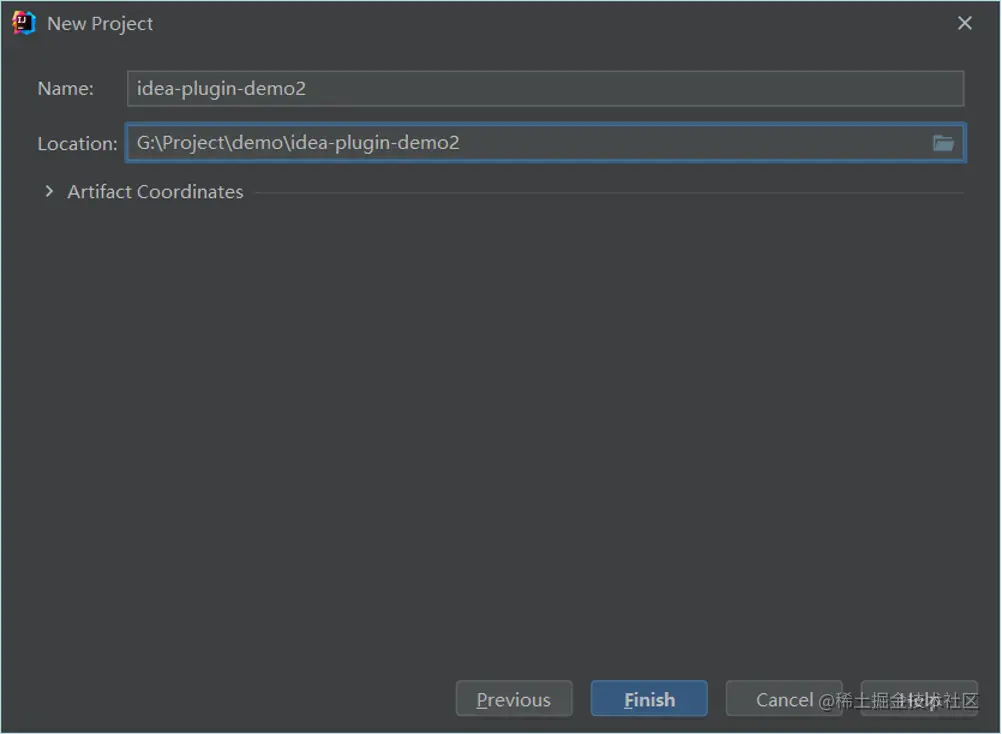Click the Finish button

pos(649,699)
